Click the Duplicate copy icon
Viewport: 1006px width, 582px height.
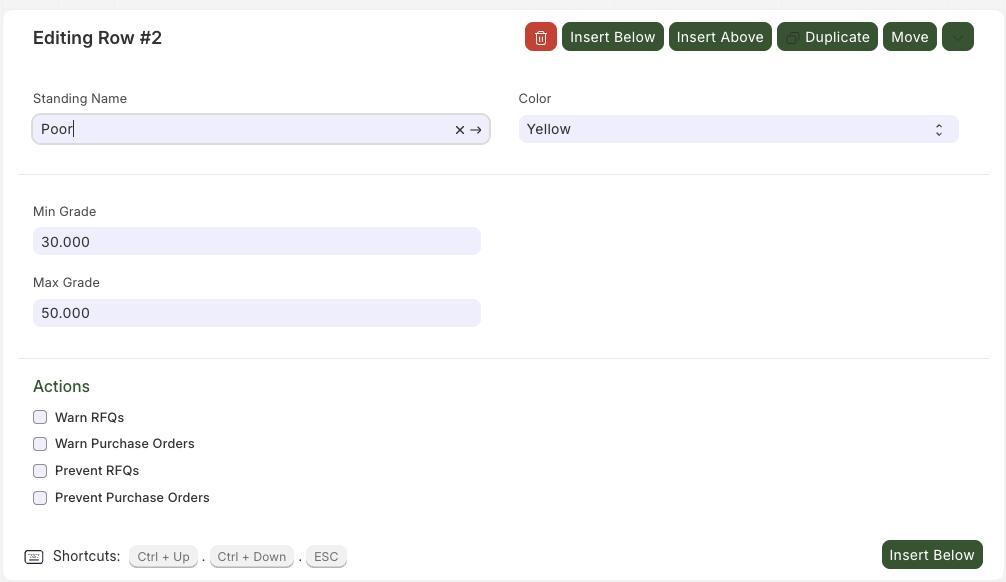point(792,38)
